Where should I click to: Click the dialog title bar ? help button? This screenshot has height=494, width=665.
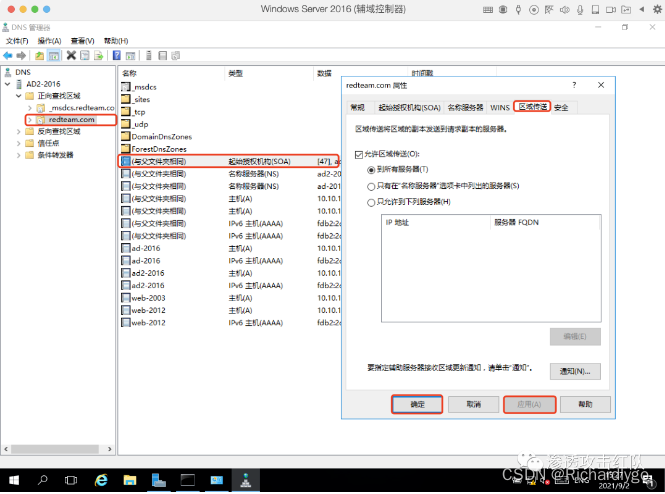click(x=574, y=85)
